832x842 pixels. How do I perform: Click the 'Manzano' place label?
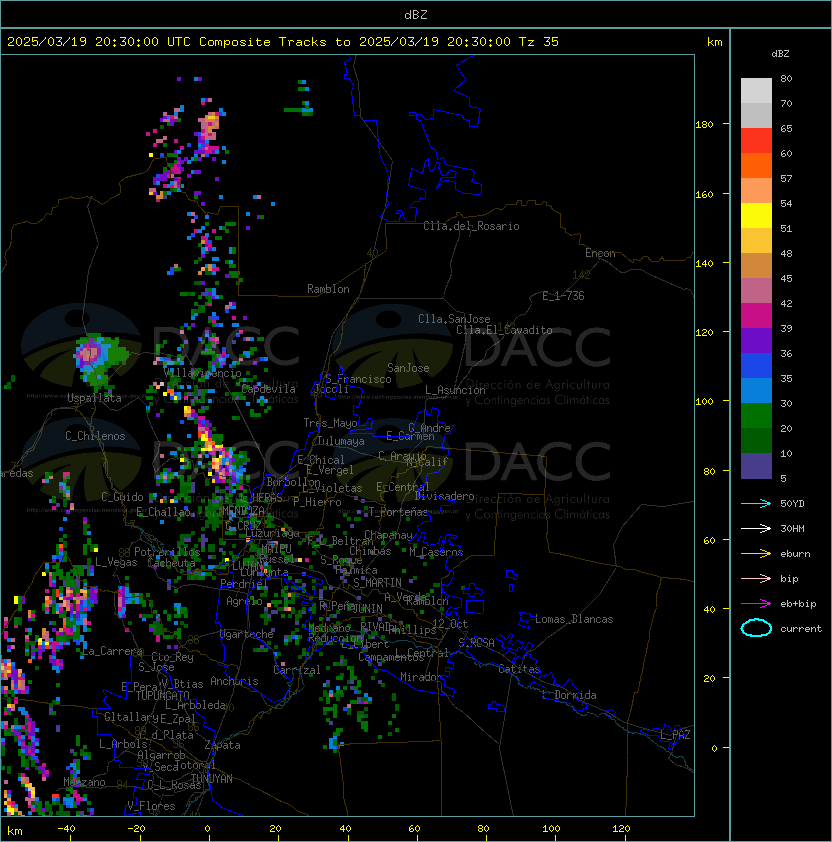pos(84,782)
